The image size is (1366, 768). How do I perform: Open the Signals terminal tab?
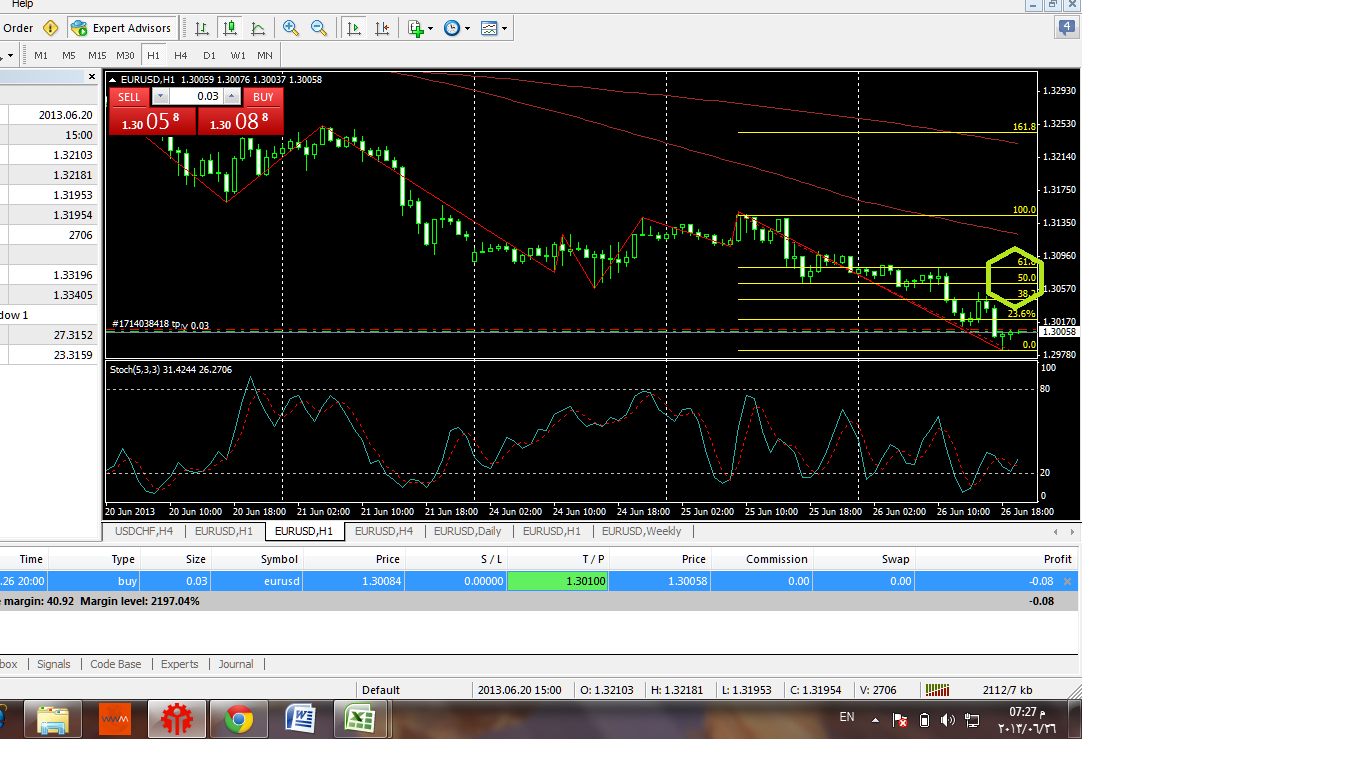coord(54,664)
